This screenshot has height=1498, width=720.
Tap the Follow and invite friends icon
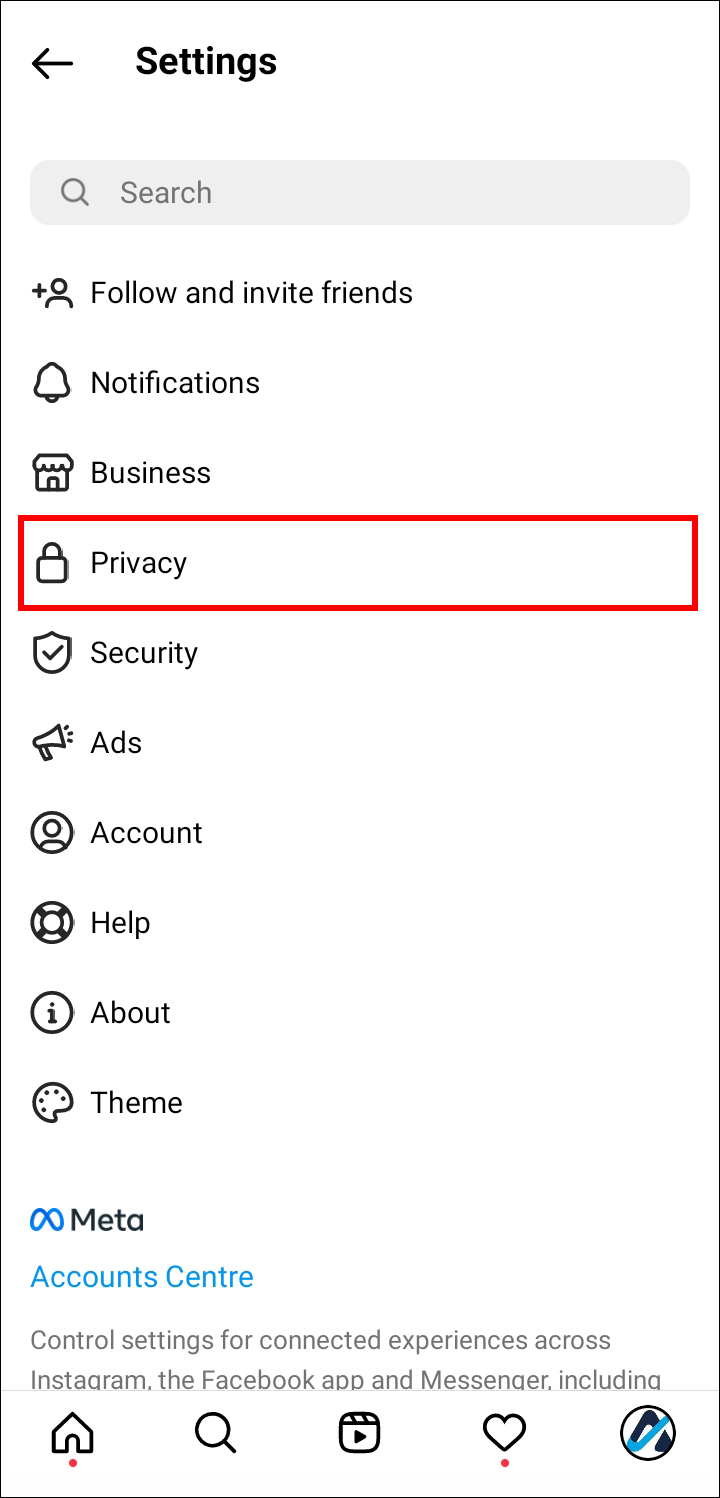pos(52,293)
